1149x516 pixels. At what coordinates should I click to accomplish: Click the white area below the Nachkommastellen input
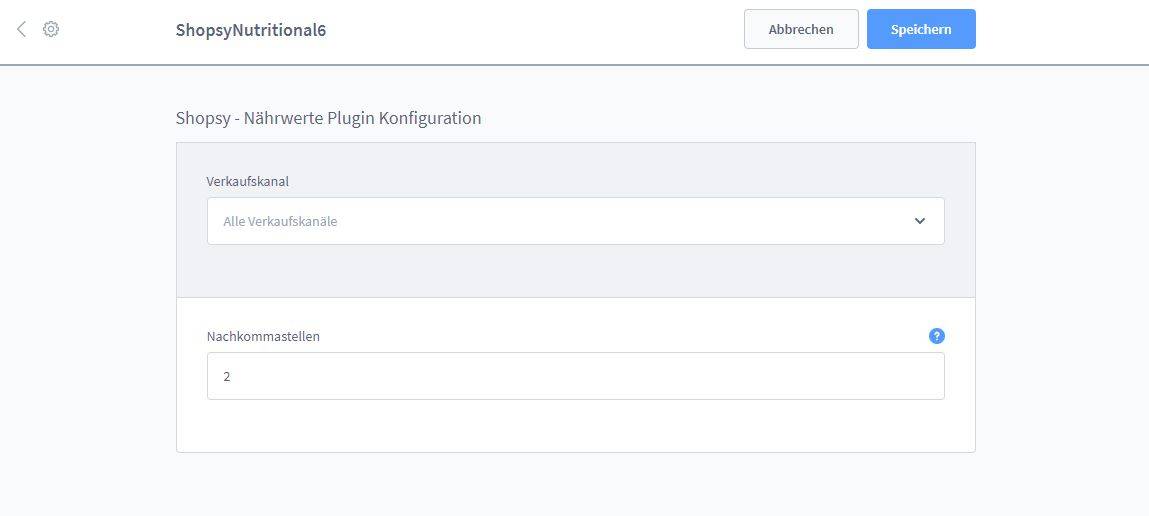(575, 426)
